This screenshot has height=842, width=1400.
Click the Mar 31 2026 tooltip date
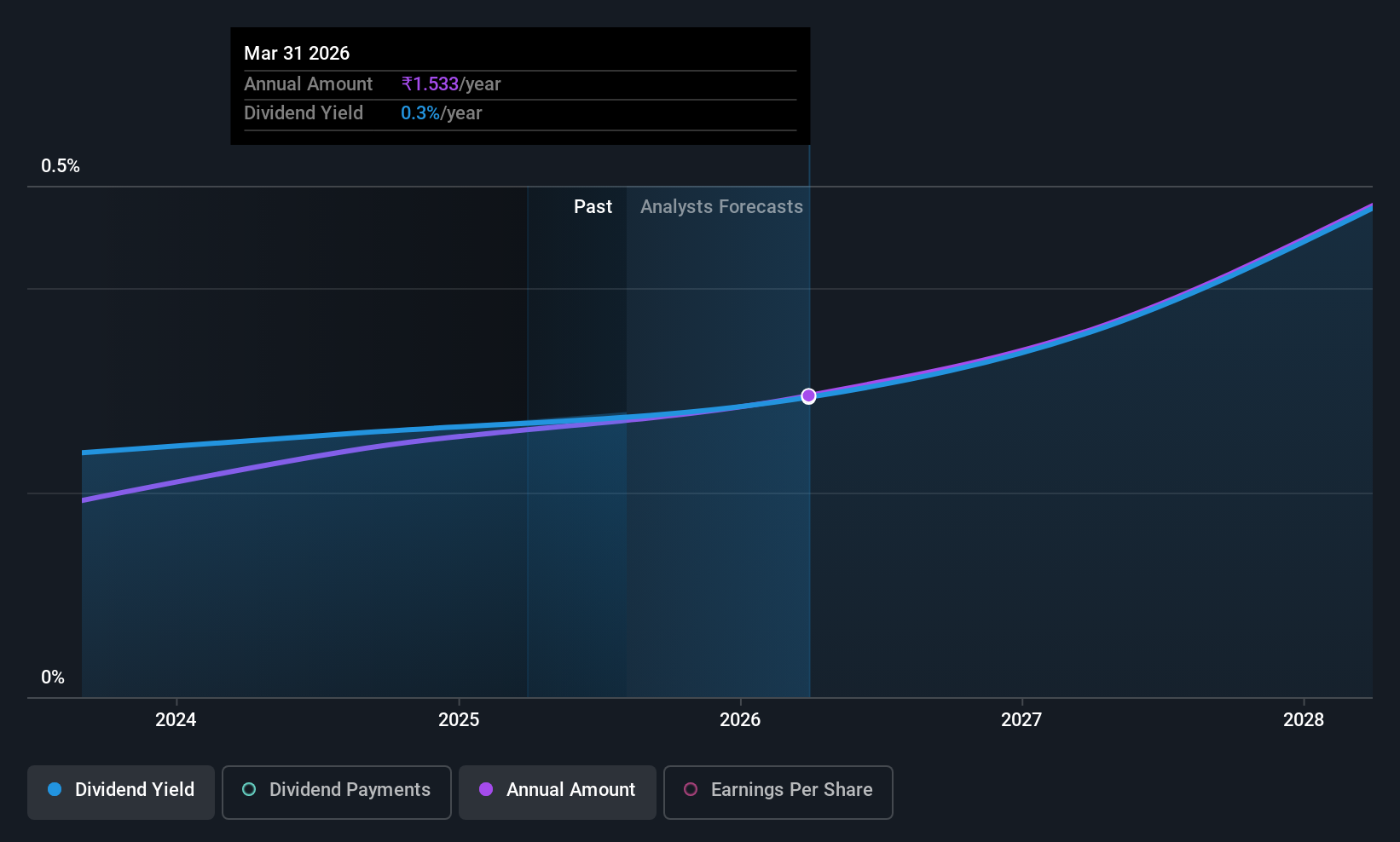297,53
